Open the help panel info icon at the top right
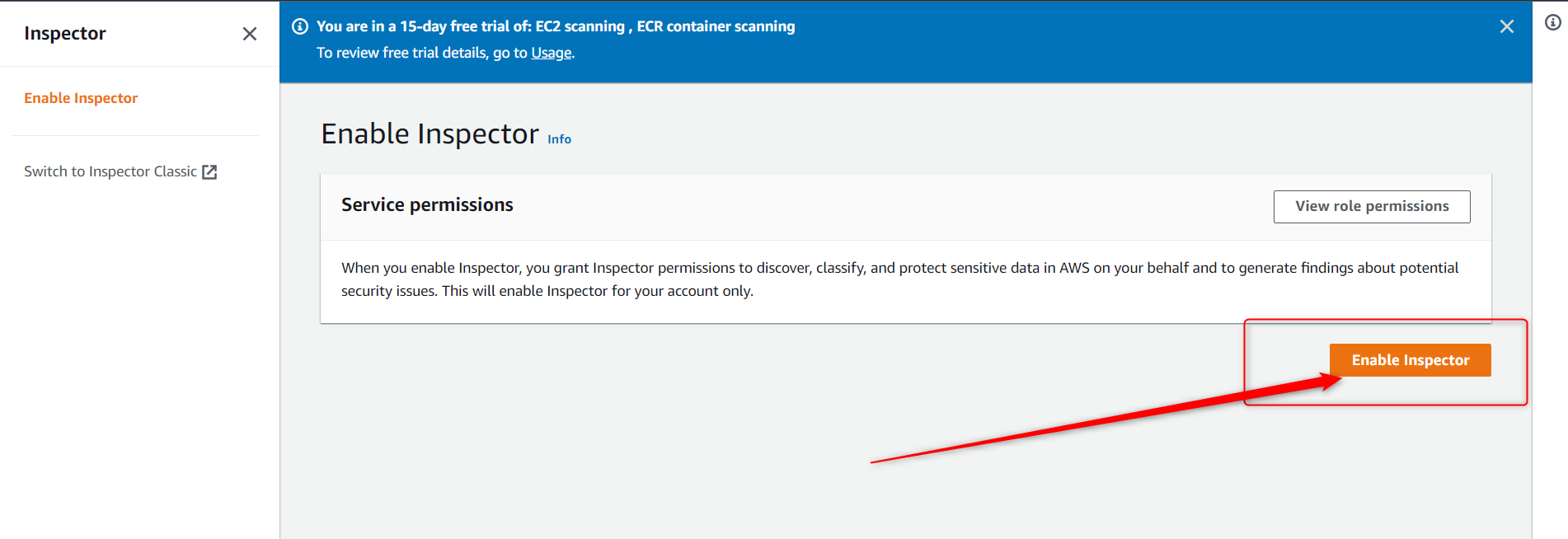Viewport: 1568px width, 539px height. [1552, 22]
